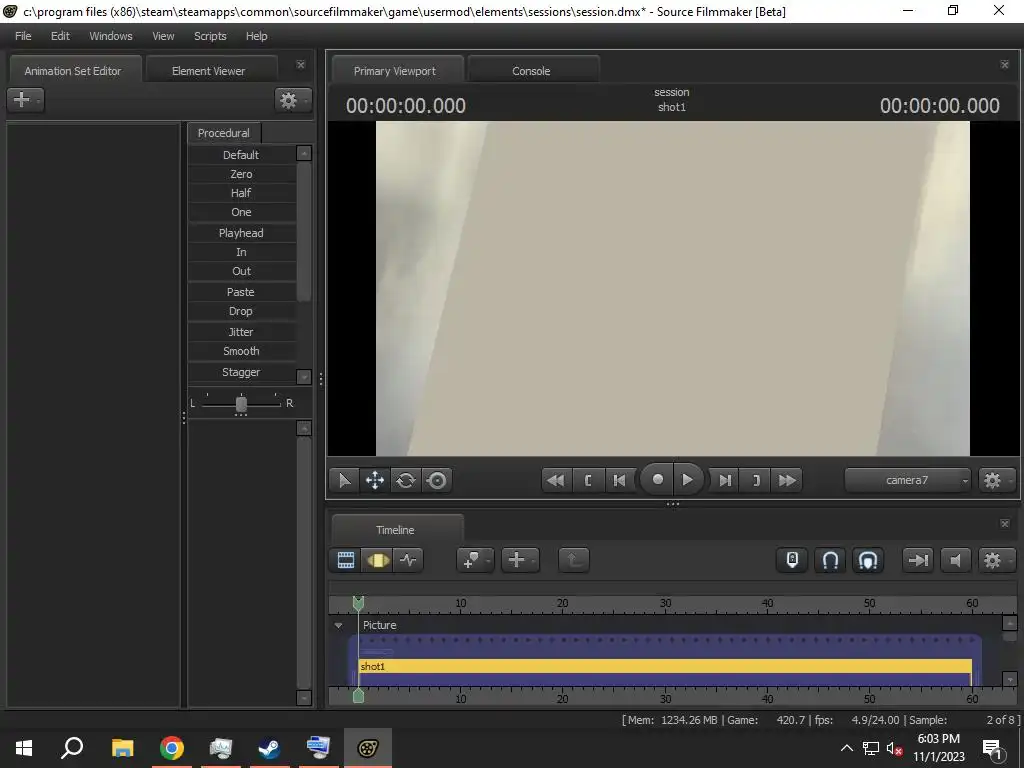Toggle the playhead lock icon
Viewport: 1024px width, 768px height.
click(x=792, y=560)
